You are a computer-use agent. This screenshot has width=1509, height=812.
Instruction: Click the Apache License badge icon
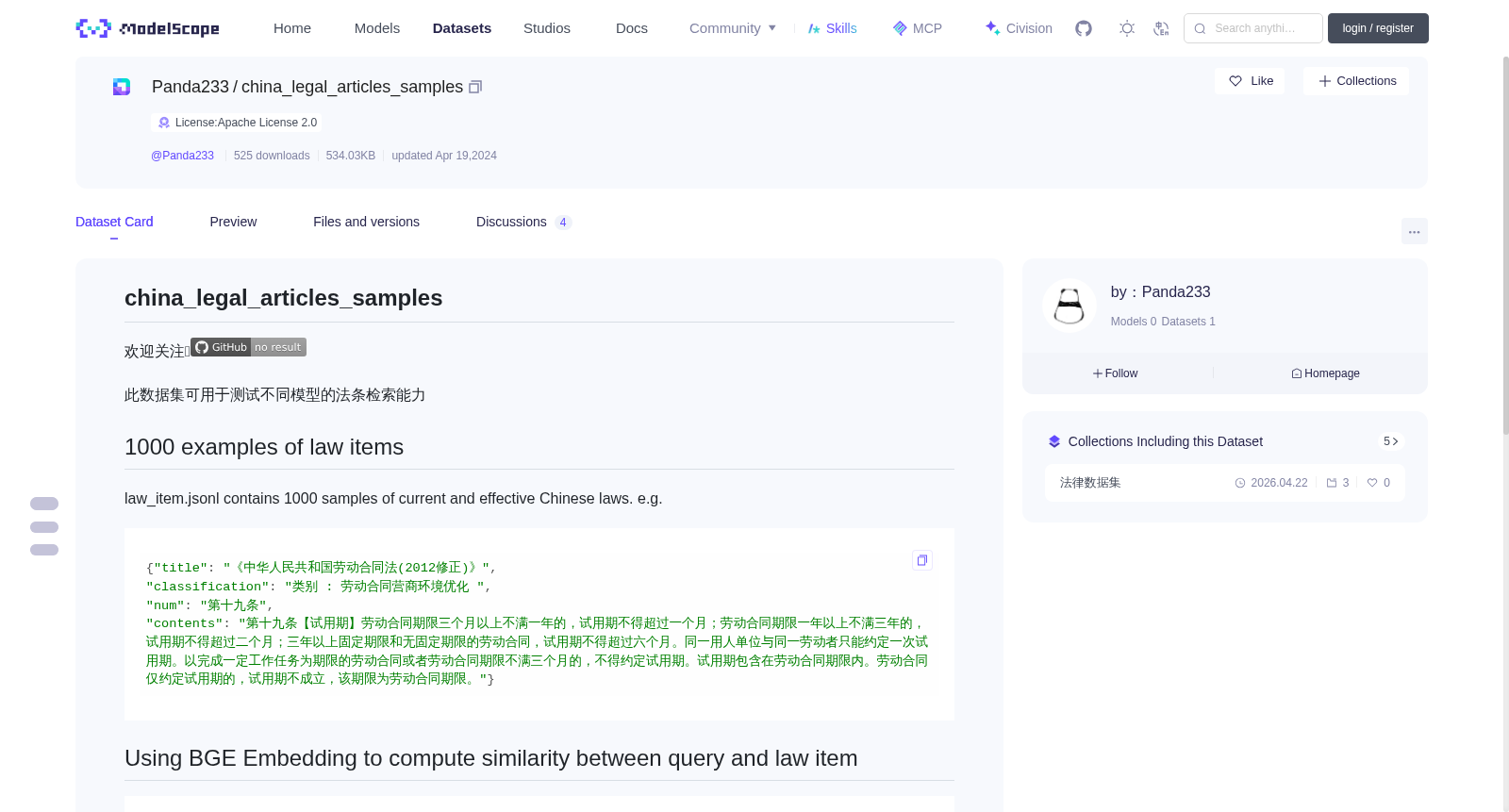[x=164, y=123]
